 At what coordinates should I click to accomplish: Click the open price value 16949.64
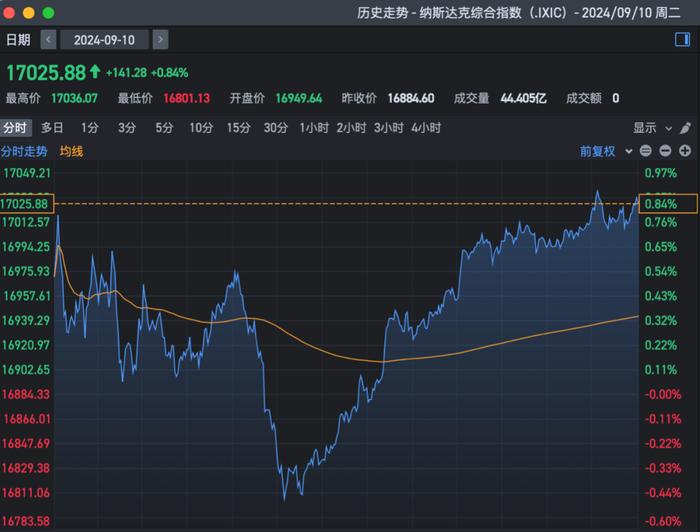299,98
